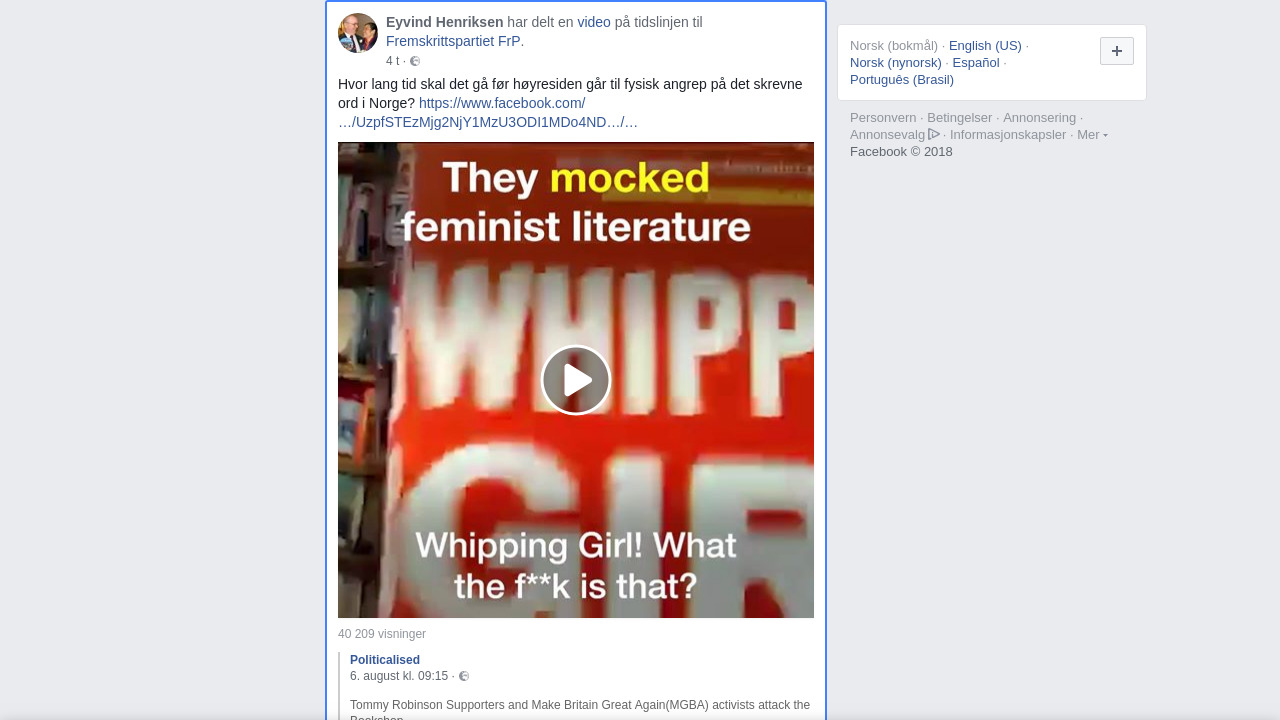Image resolution: width=1280 pixels, height=720 pixels.
Task: Open the Politicalised page link
Action: [x=385, y=660]
